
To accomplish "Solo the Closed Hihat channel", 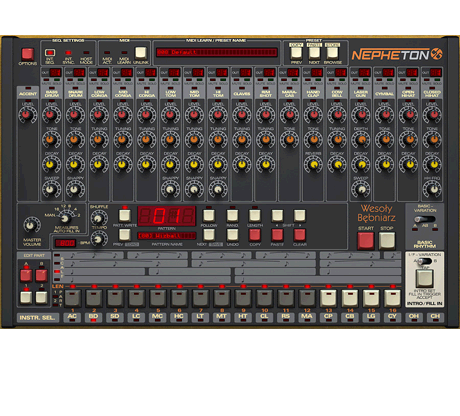I will coord(437,80).
